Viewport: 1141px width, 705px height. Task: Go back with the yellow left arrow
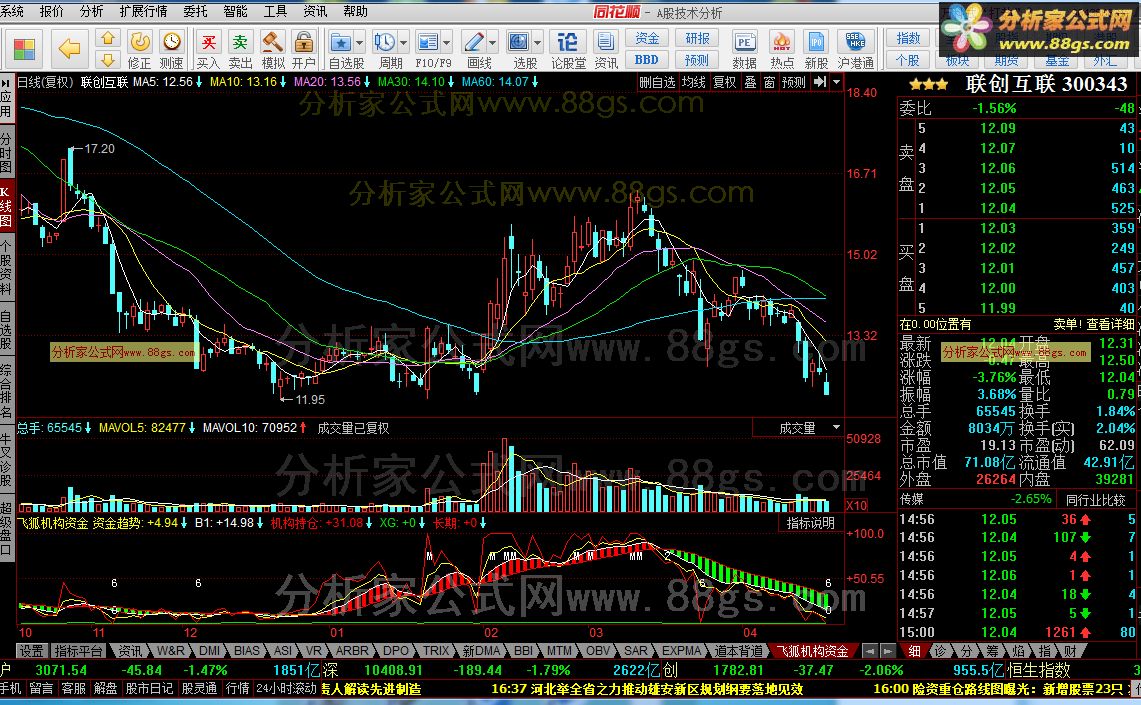pos(69,49)
